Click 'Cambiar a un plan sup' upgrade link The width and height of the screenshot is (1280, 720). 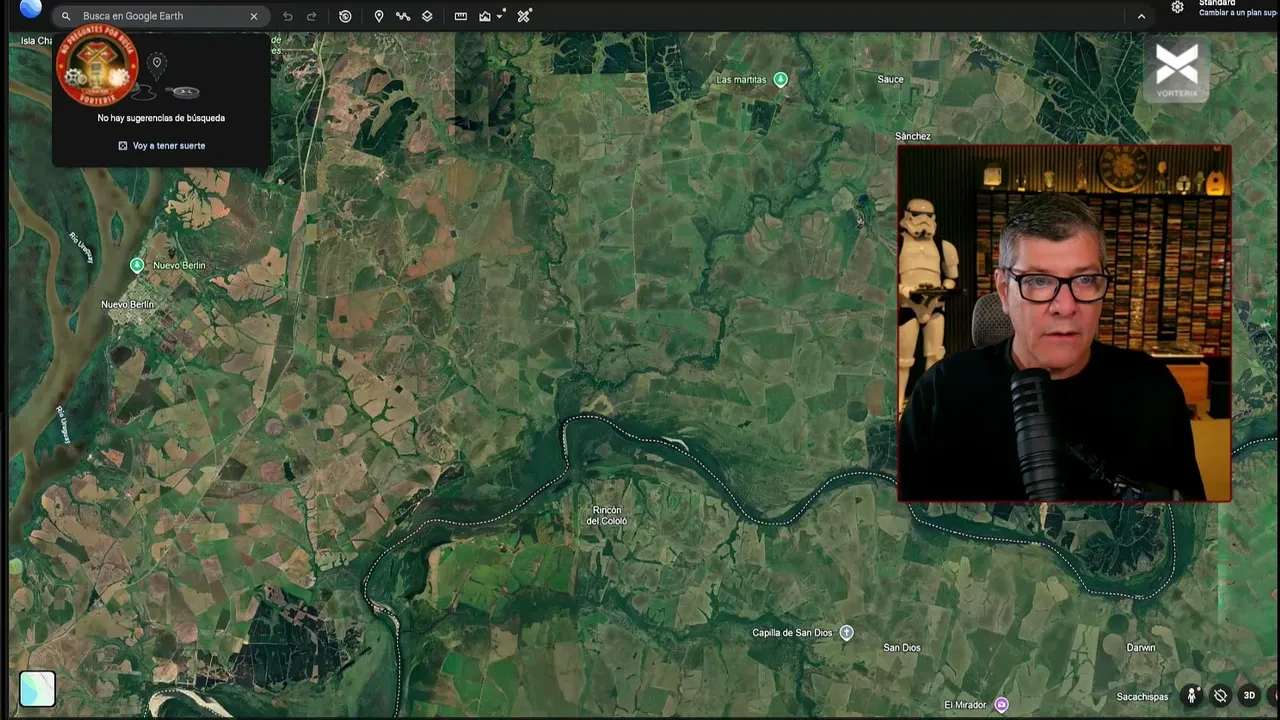(1238, 13)
